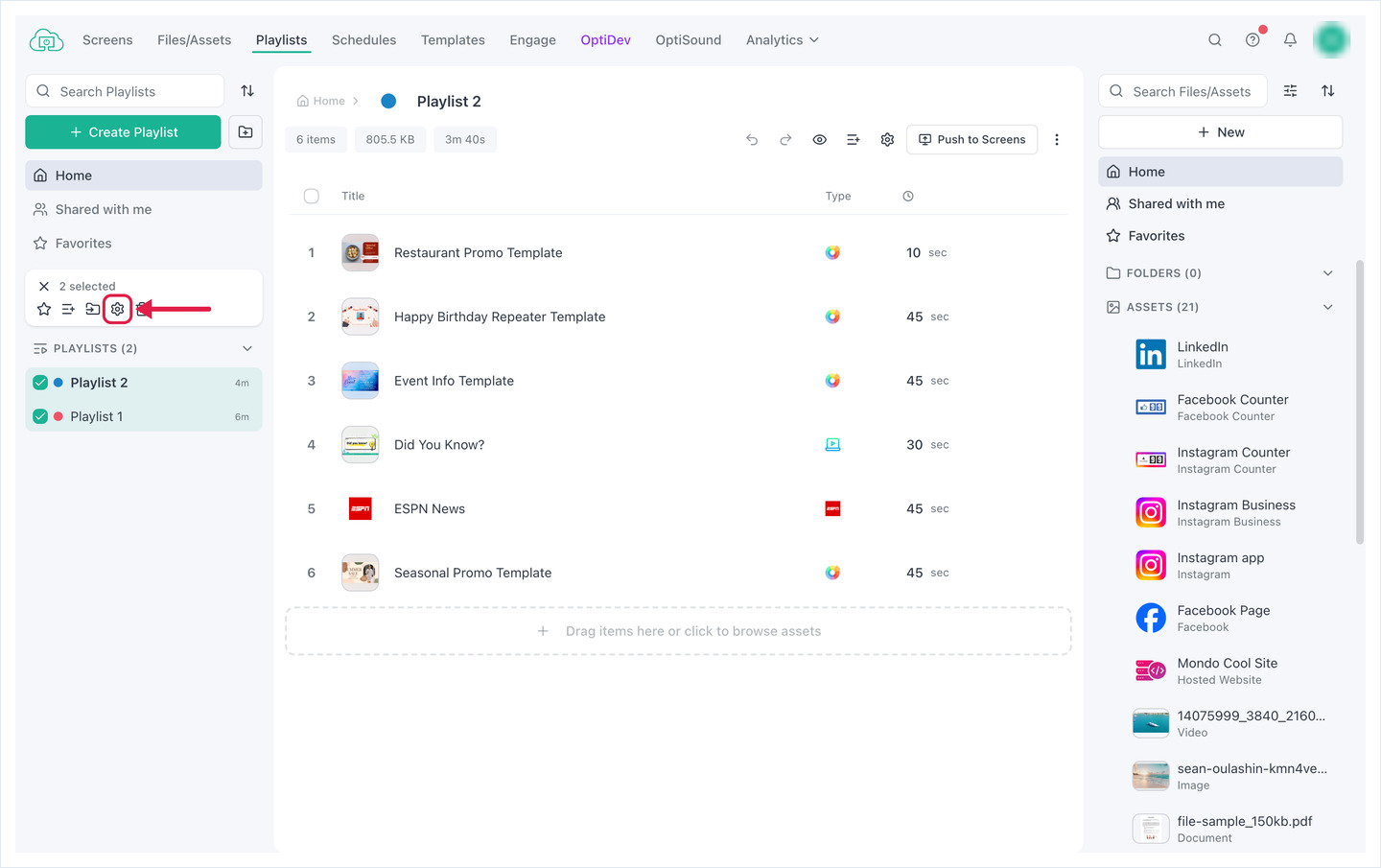Click the drag items here drop zone
This screenshot has height=868, width=1381.
pyautogui.click(x=678, y=631)
